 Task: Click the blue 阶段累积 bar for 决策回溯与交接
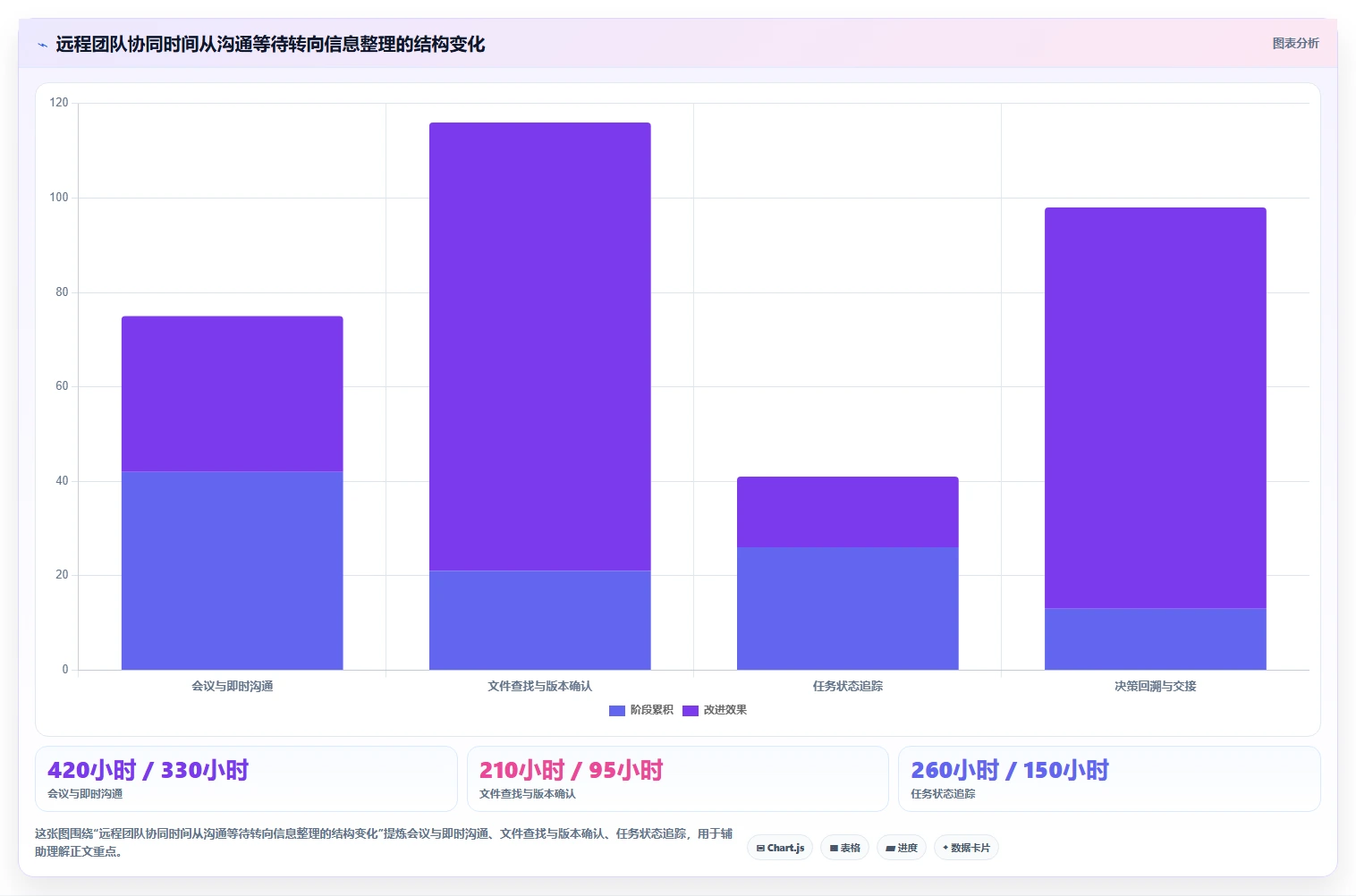[x=1156, y=639]
